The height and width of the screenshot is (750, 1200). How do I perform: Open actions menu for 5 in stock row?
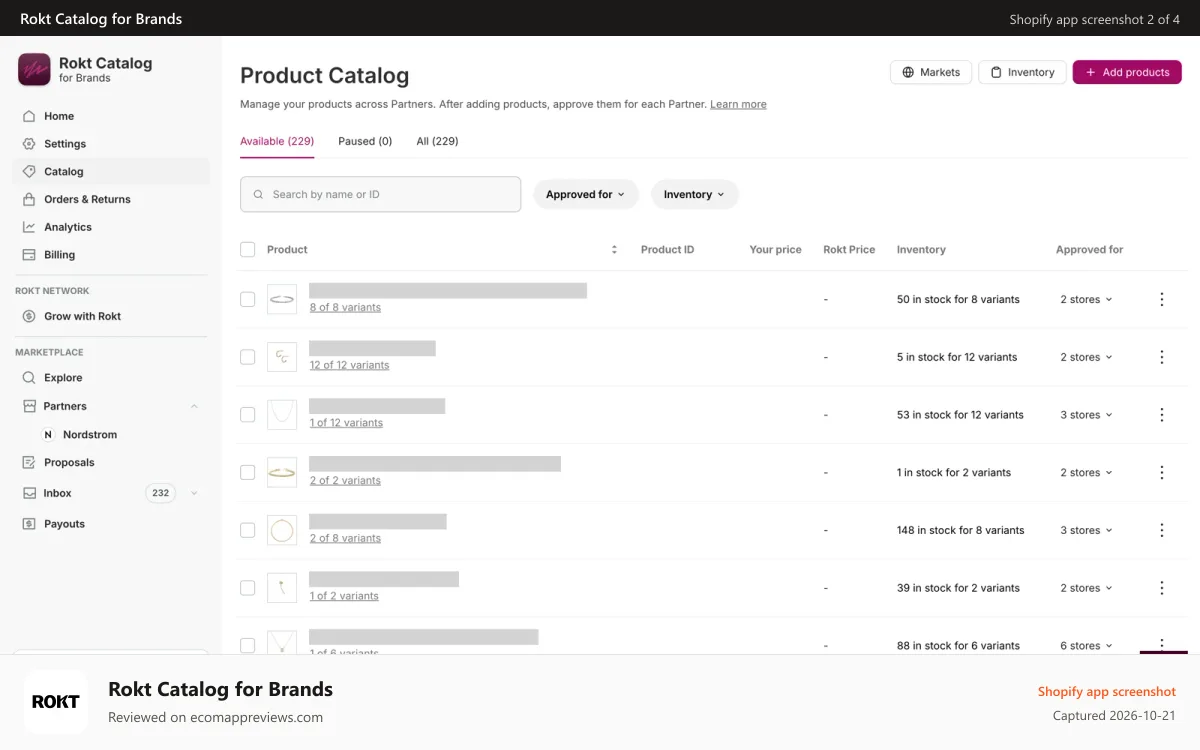1162,357
